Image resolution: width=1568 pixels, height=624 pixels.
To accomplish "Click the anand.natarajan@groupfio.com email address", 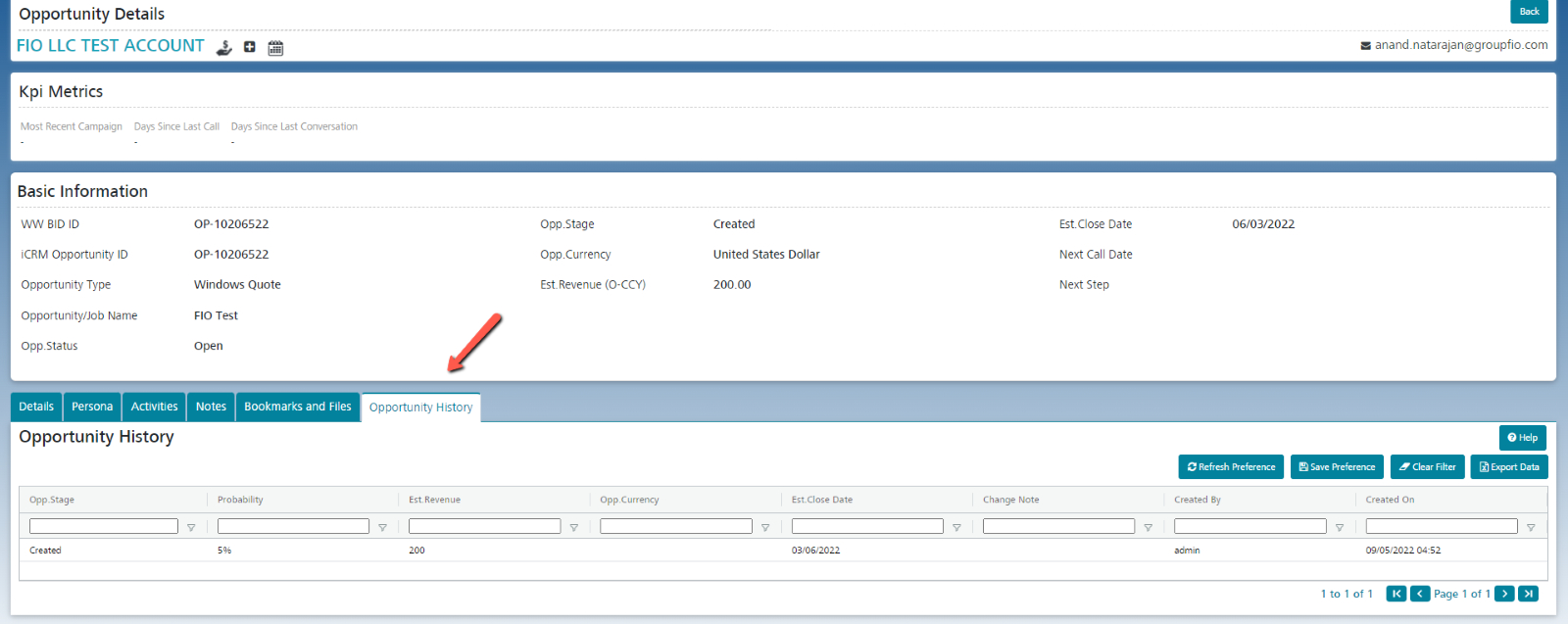I will point(1461,45).
